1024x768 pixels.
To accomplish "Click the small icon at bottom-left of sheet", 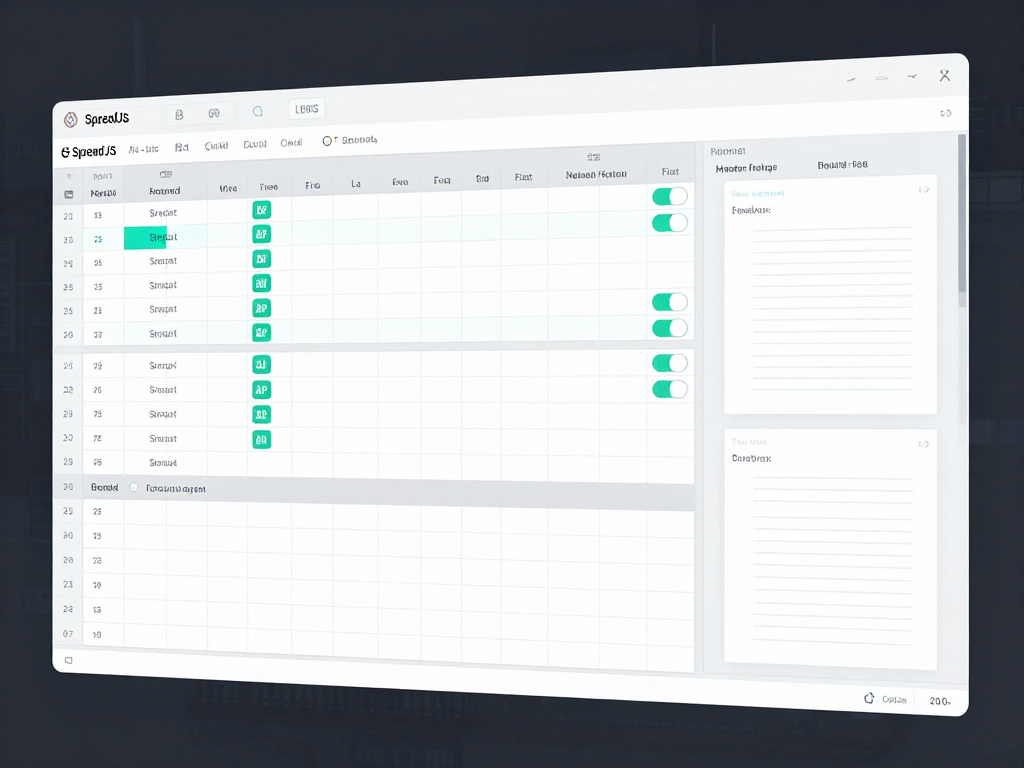I will (x=69, y=661).
